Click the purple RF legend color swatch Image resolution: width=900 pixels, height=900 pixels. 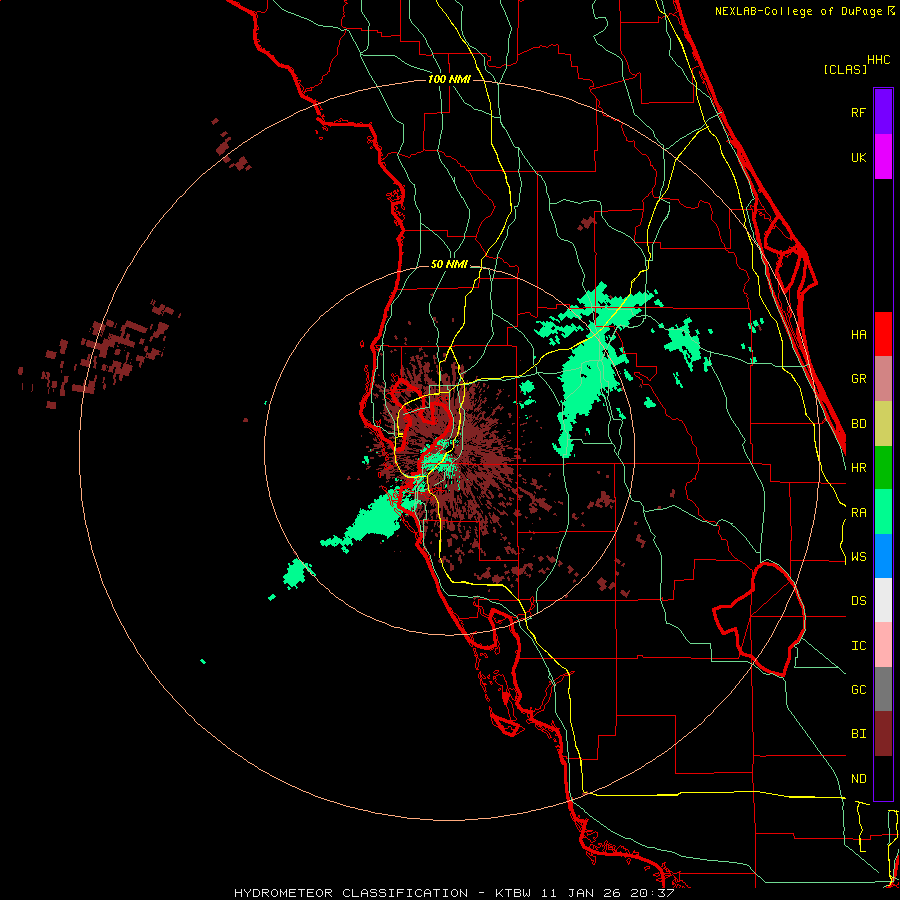(883, 112)
